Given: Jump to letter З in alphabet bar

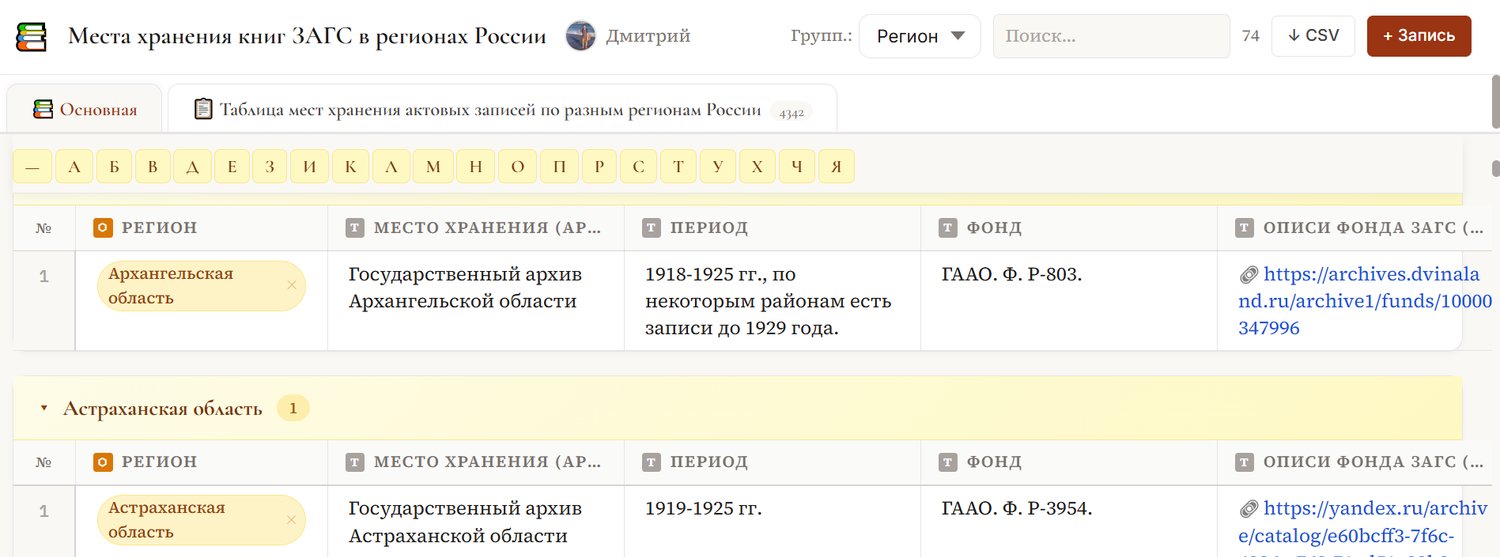Looking at the screenshot, I should pyautogui.click(x=269, y=167).
